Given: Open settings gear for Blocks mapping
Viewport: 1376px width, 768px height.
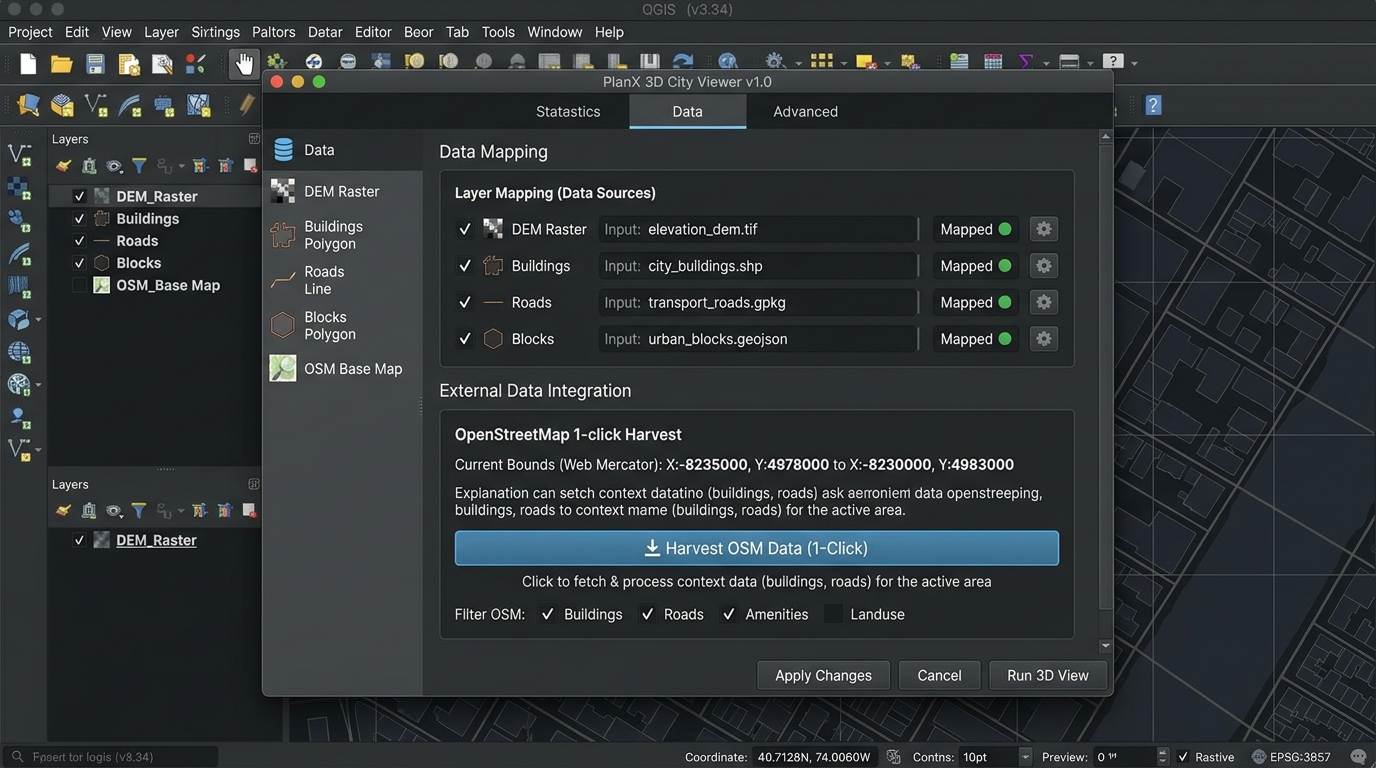Looking at the screenshot, I should [x=1043, y=339].
